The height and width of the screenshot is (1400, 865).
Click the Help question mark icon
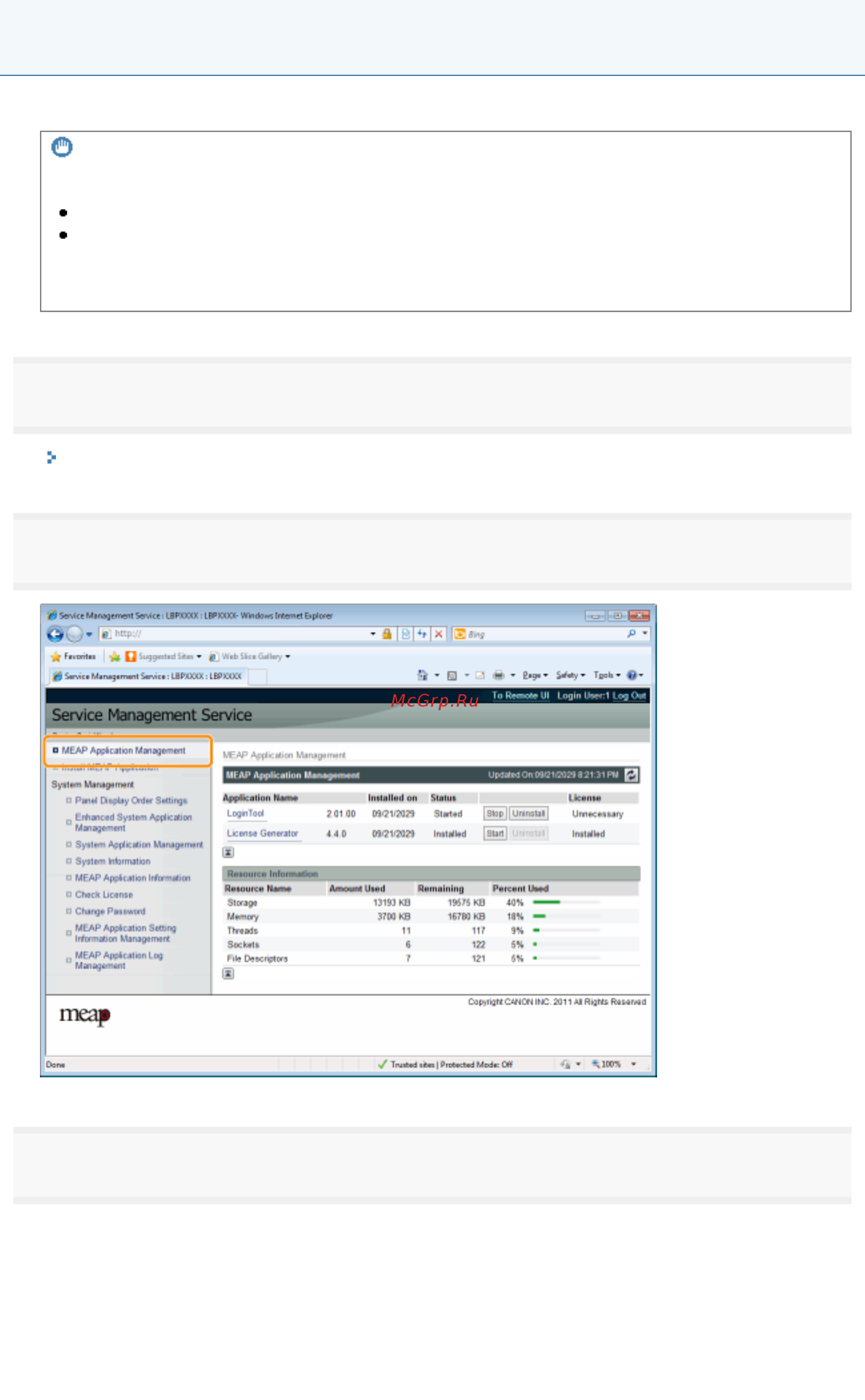tap(632, 676)
